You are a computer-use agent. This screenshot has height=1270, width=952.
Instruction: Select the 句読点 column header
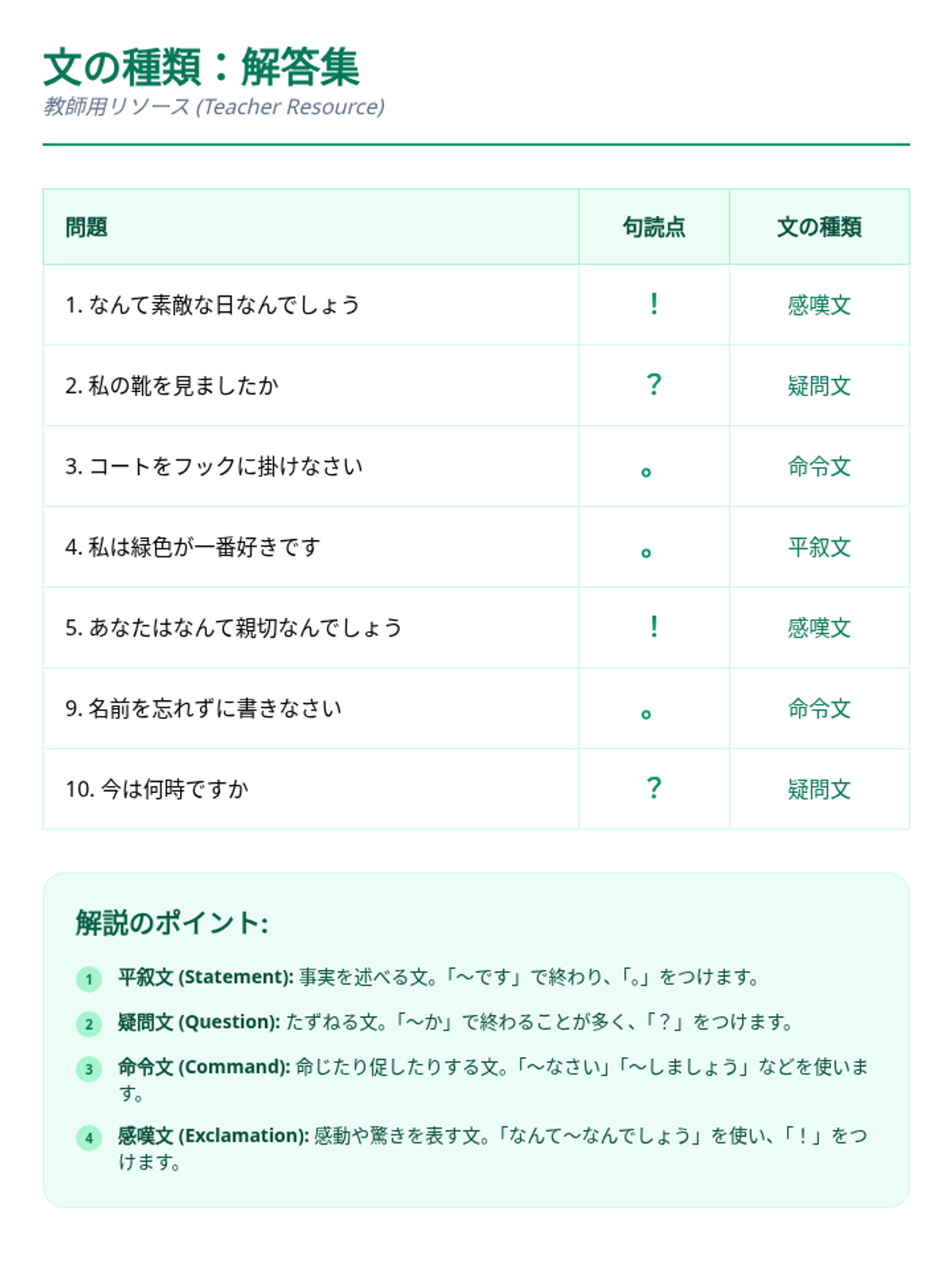654,227
